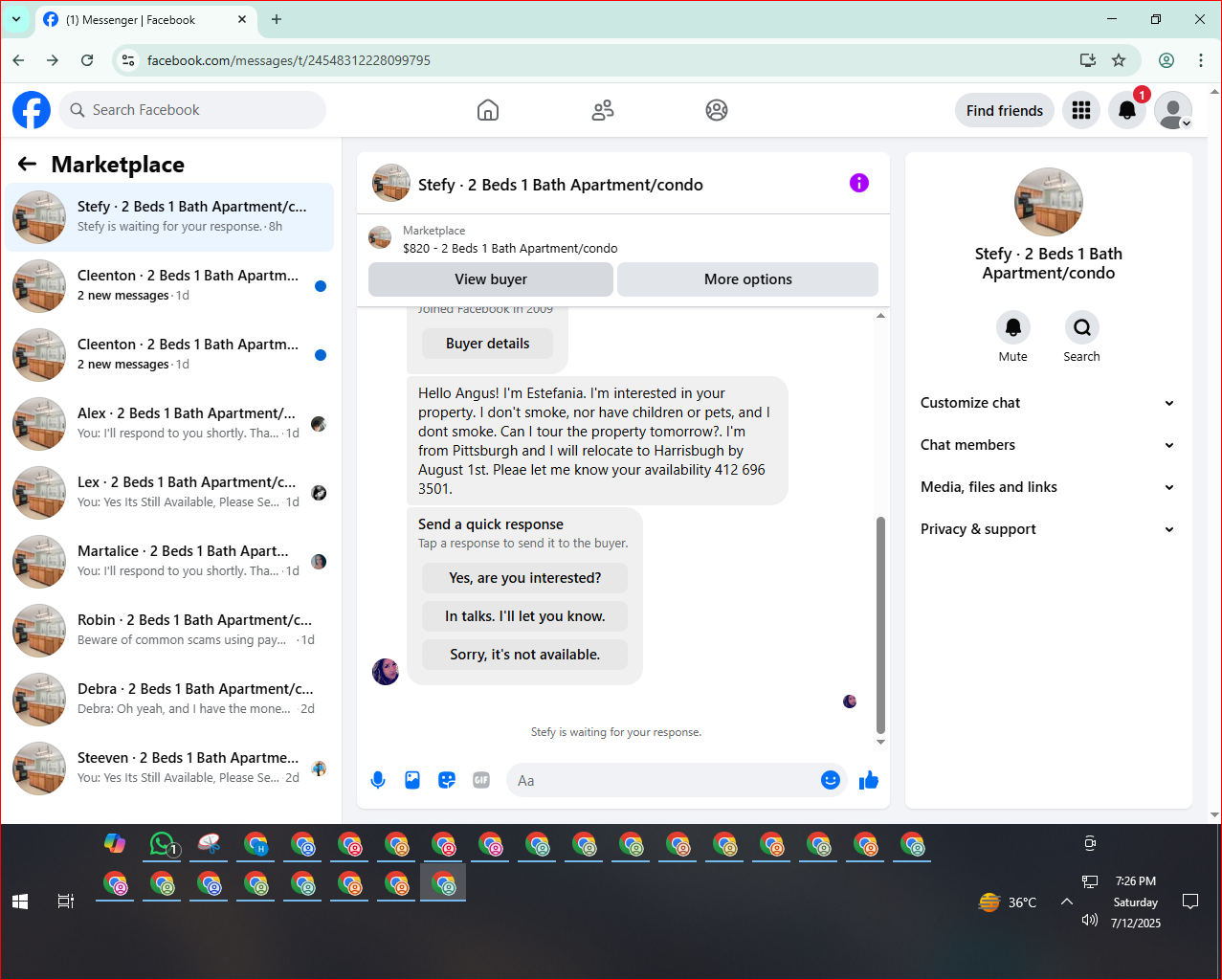Reload the page with the refresh icon
This screenshot has height=980, width=1222.
click(x=87, y=60)
